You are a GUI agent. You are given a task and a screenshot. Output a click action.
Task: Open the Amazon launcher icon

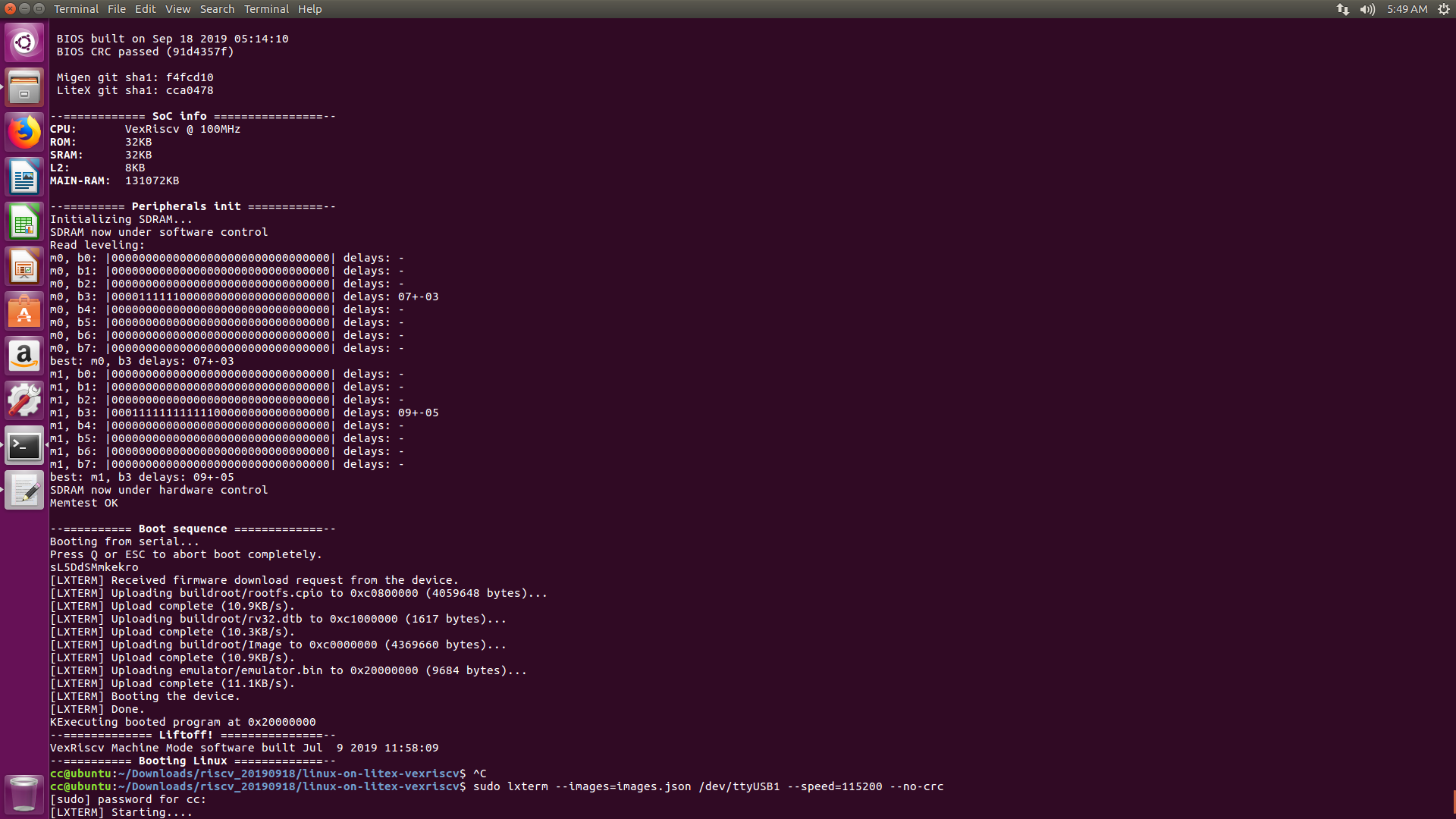click(x=24, y=356)
